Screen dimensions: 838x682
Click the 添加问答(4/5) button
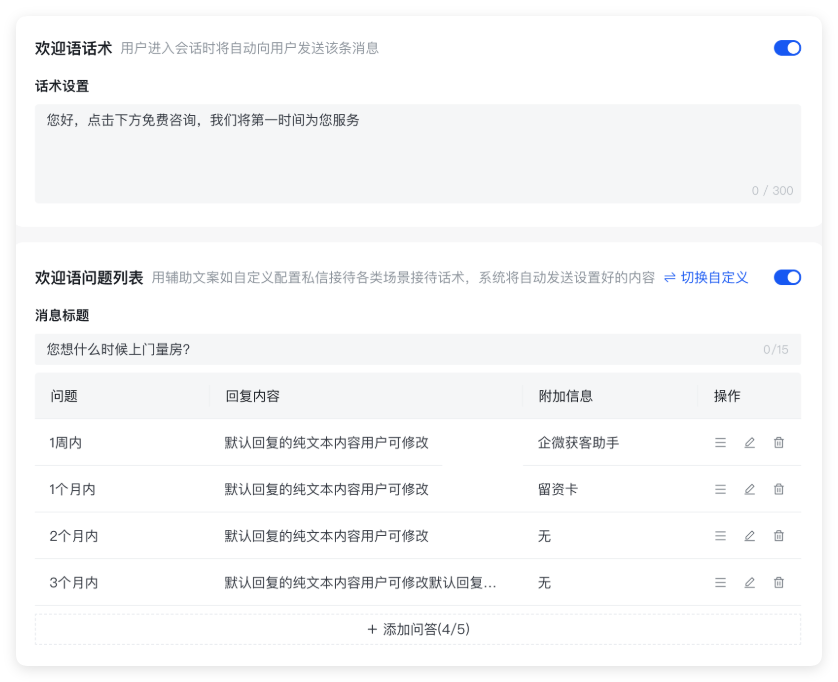419,629
